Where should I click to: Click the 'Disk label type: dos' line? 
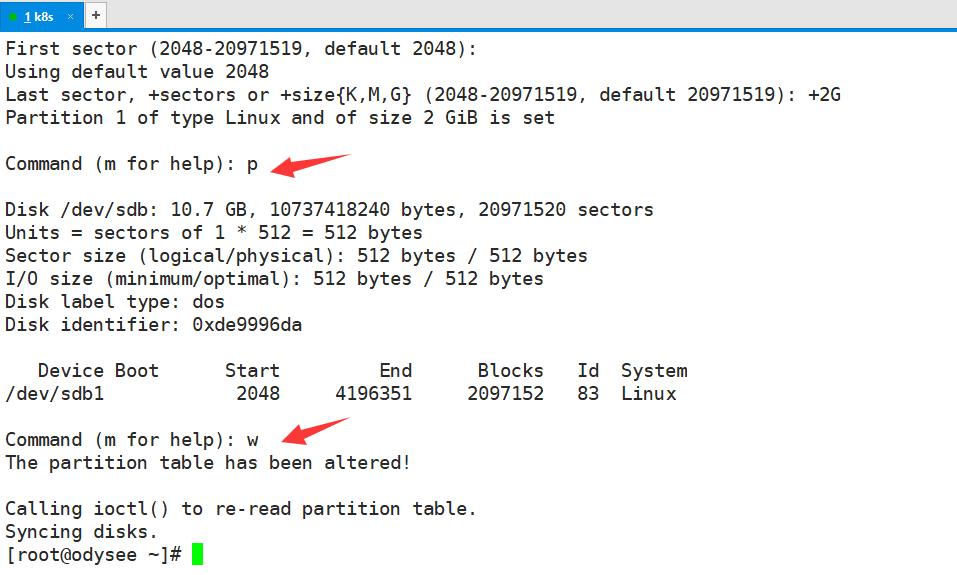pos(115,302)
